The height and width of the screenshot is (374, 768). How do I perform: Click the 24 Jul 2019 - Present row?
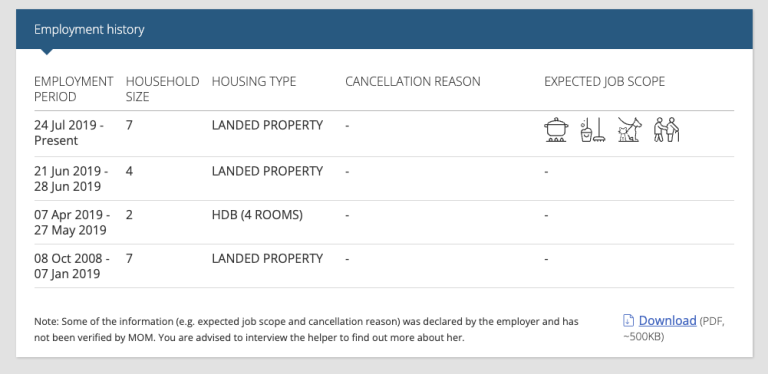coord(384,134)
